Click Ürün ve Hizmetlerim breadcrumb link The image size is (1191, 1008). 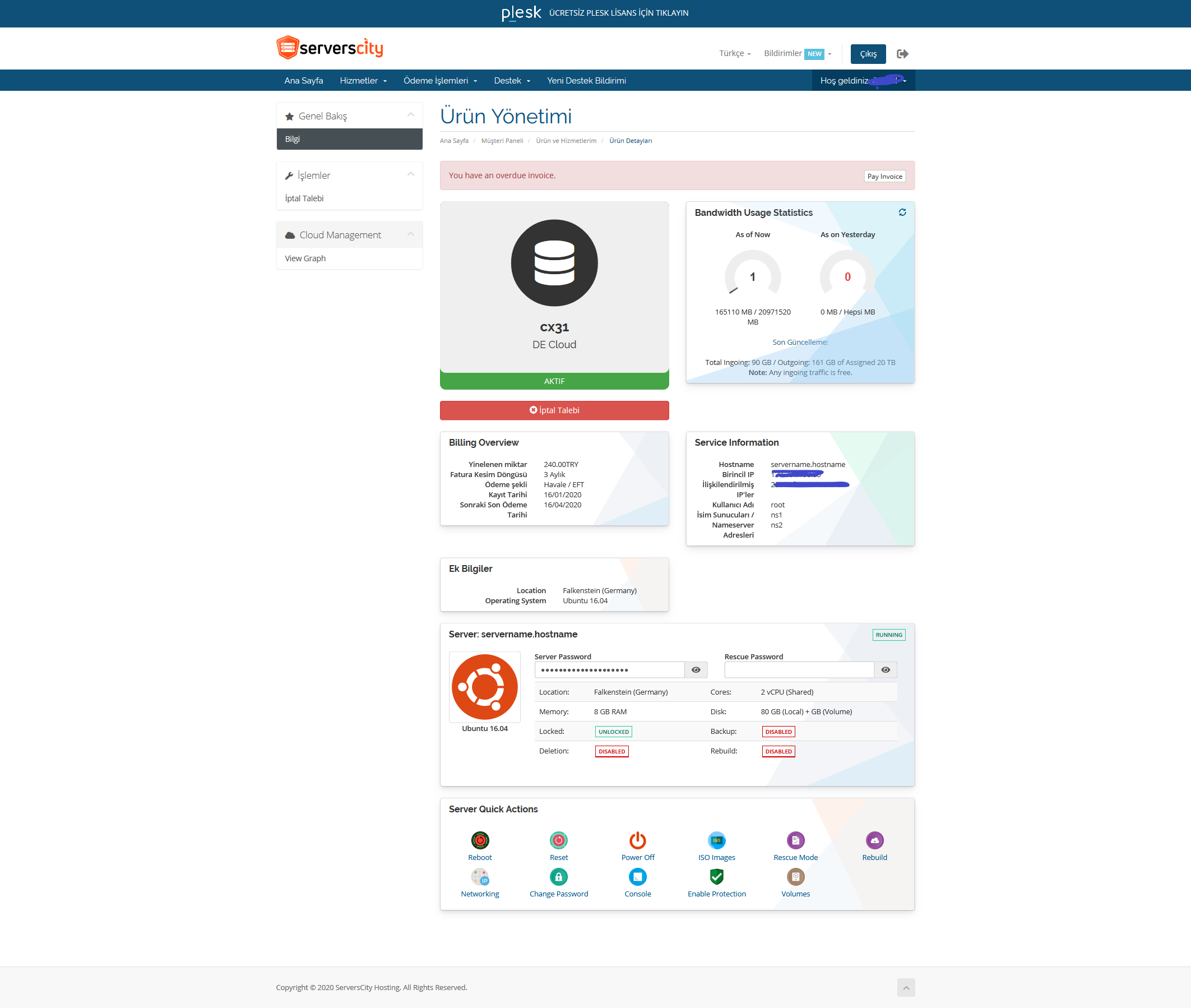pos(566,141)
